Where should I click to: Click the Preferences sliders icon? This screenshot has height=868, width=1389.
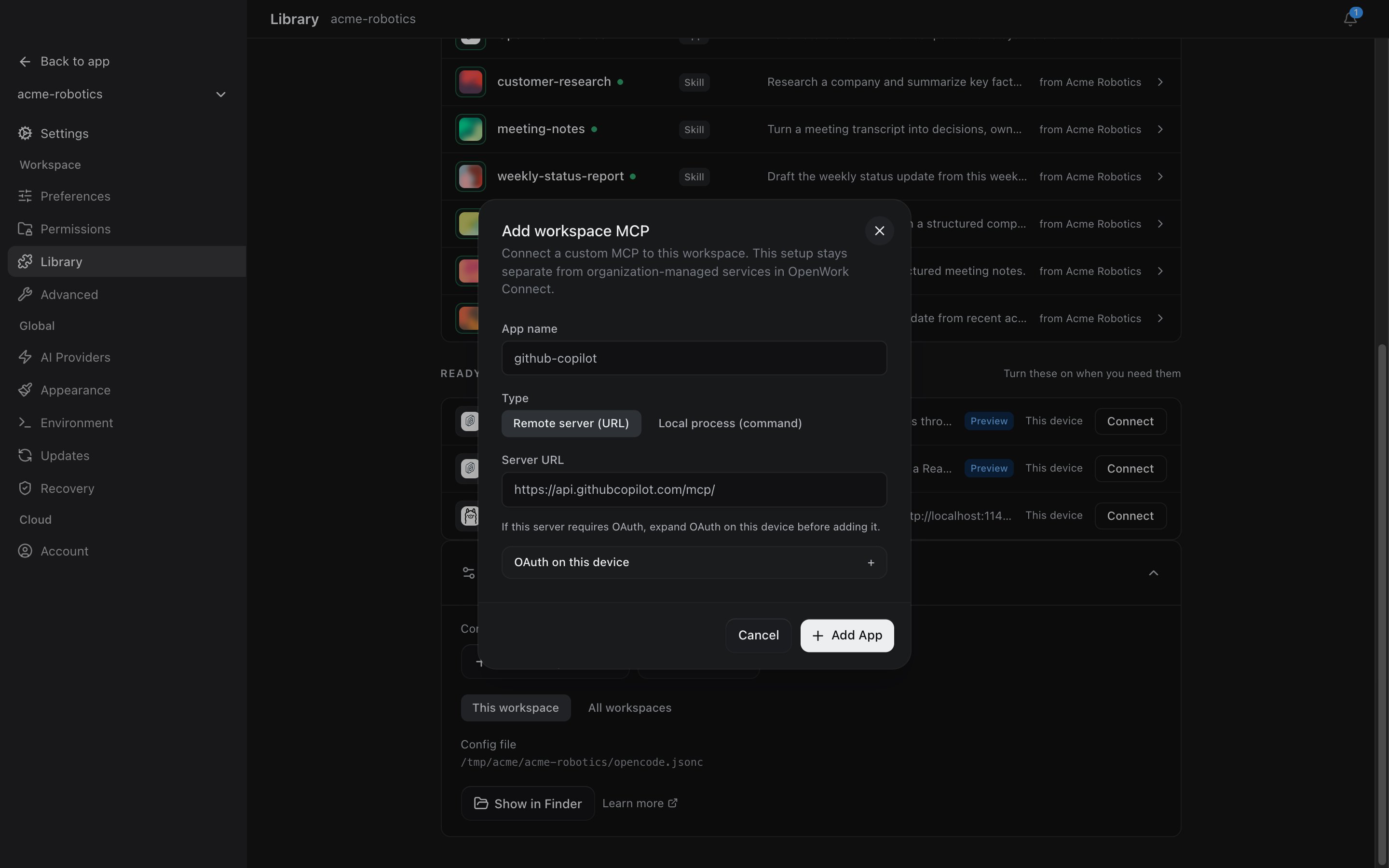click(x=25, y=196)
